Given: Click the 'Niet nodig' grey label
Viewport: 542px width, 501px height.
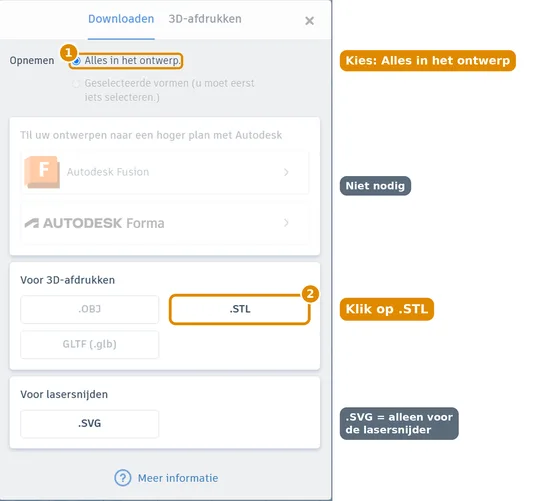Looking at the screenshot, I should coord(375,186).
